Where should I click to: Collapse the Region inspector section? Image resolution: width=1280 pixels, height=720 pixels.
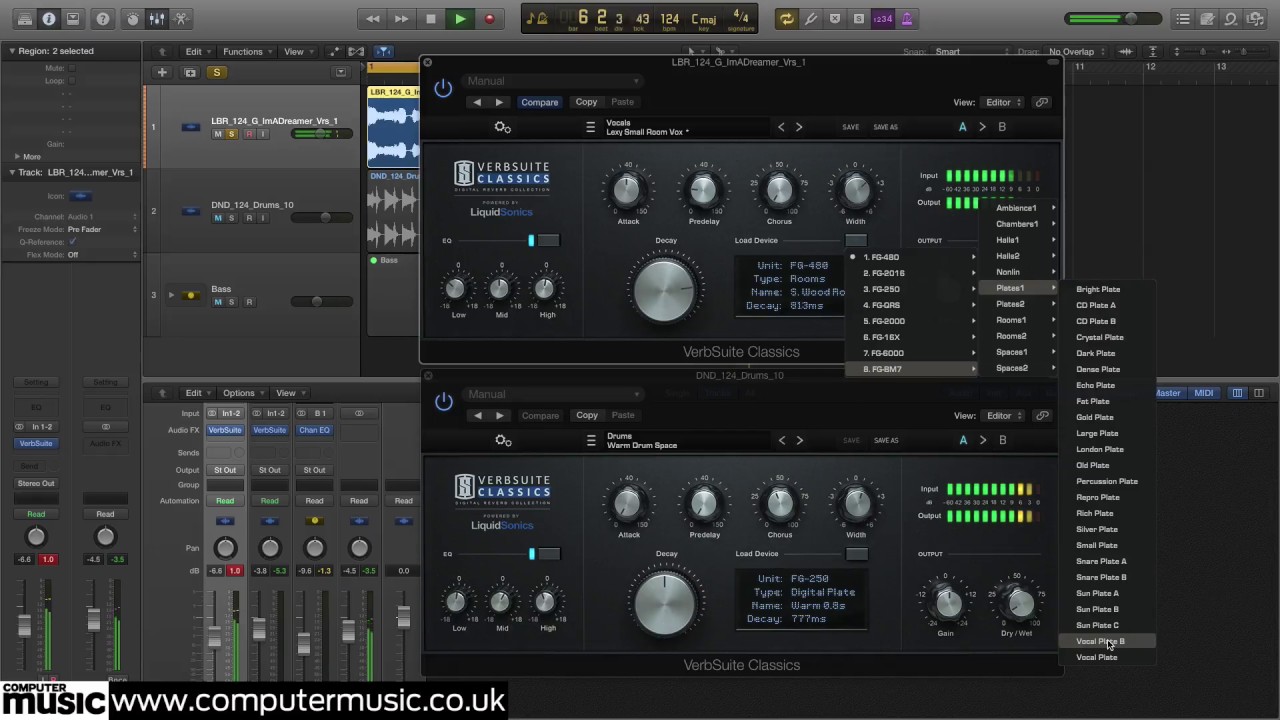pos(12,51)
